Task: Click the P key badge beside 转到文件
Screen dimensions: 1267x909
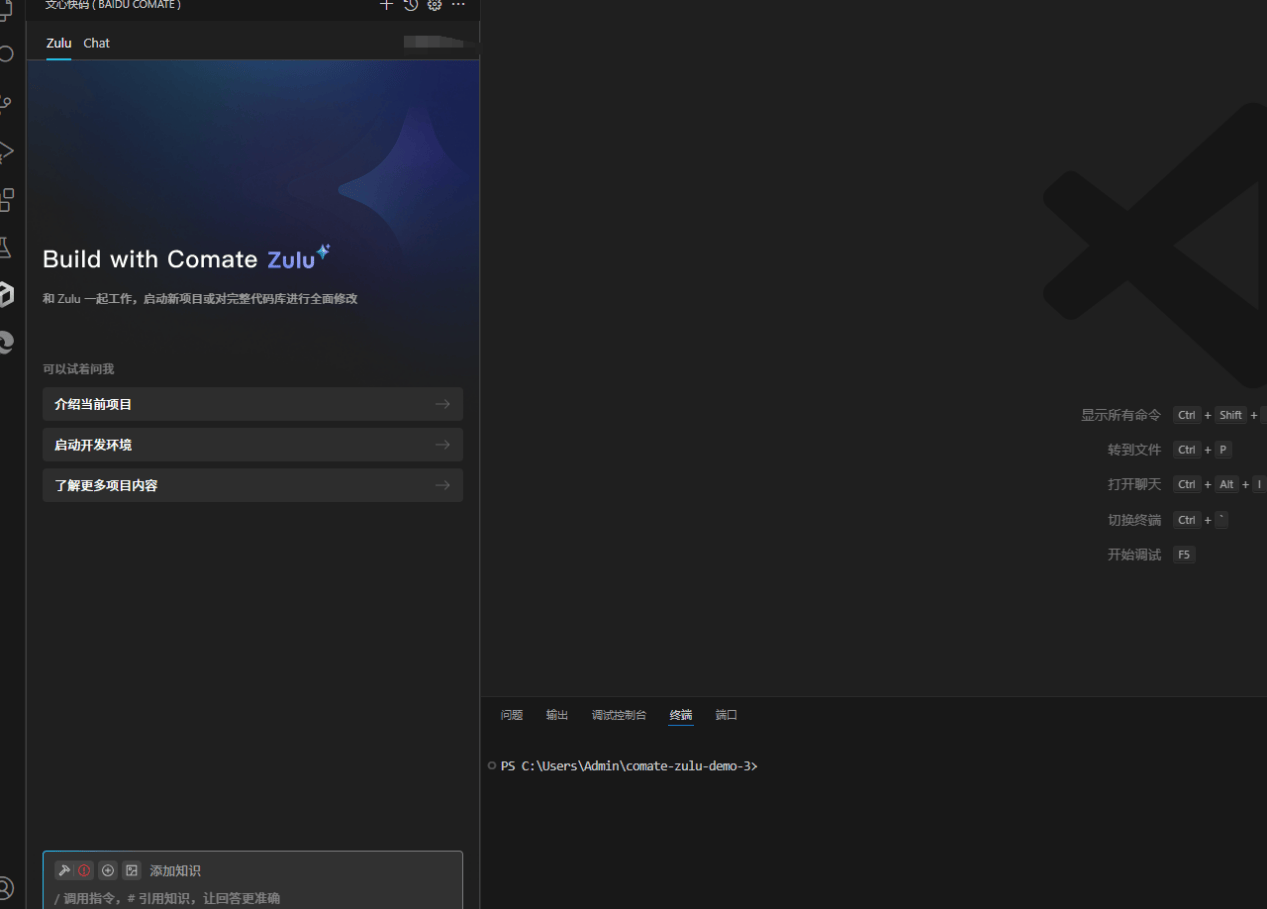Action: coord(1223,450)
